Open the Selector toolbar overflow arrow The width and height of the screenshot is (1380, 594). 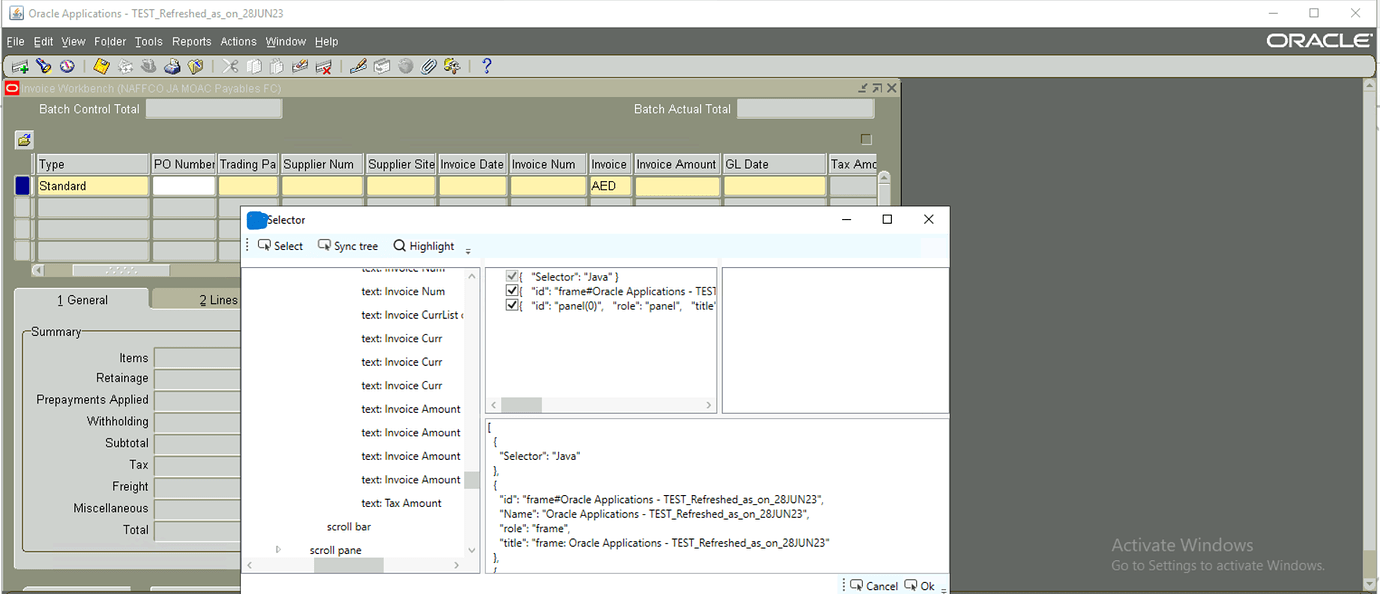click(468, 250)
